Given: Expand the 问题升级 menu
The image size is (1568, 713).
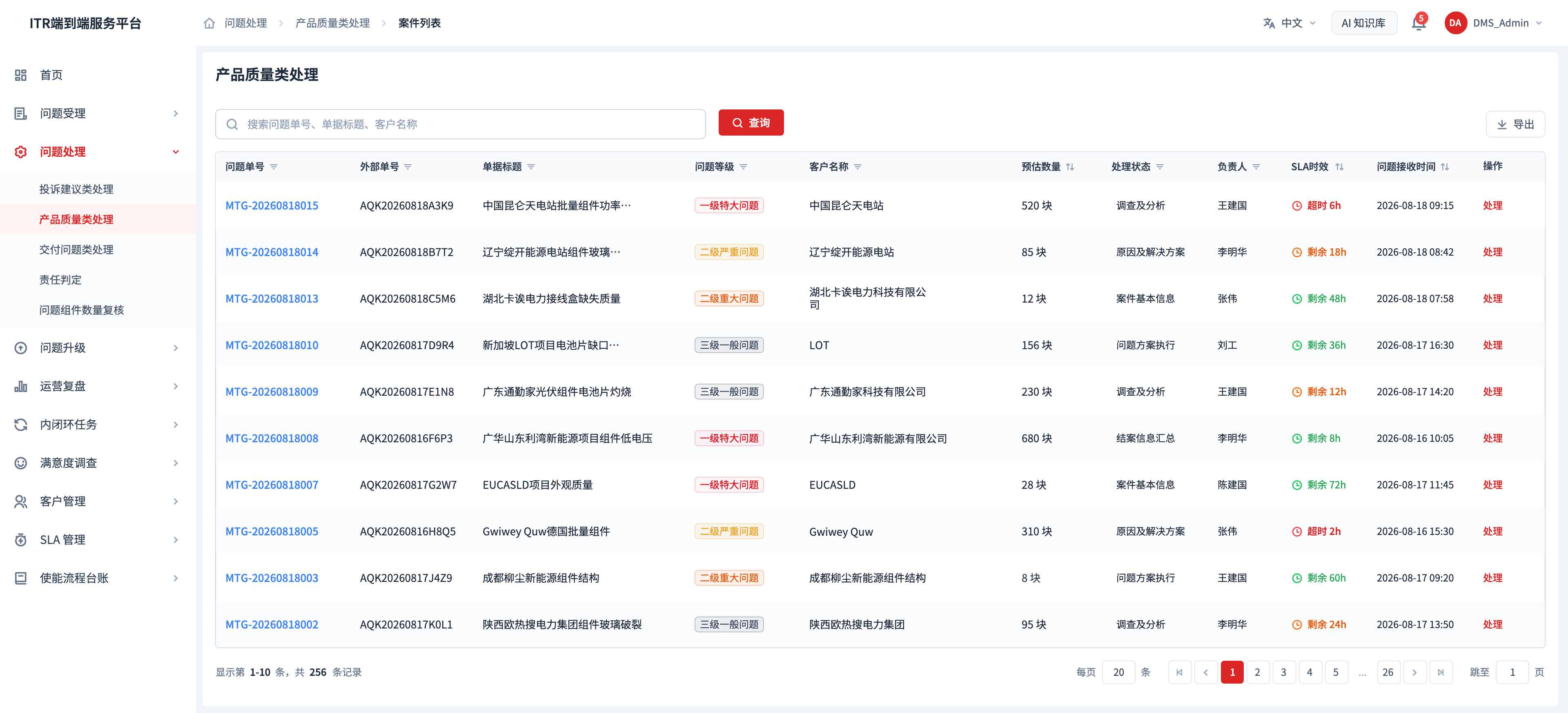Looking at the screenshot, I should (x=98, y=348).
